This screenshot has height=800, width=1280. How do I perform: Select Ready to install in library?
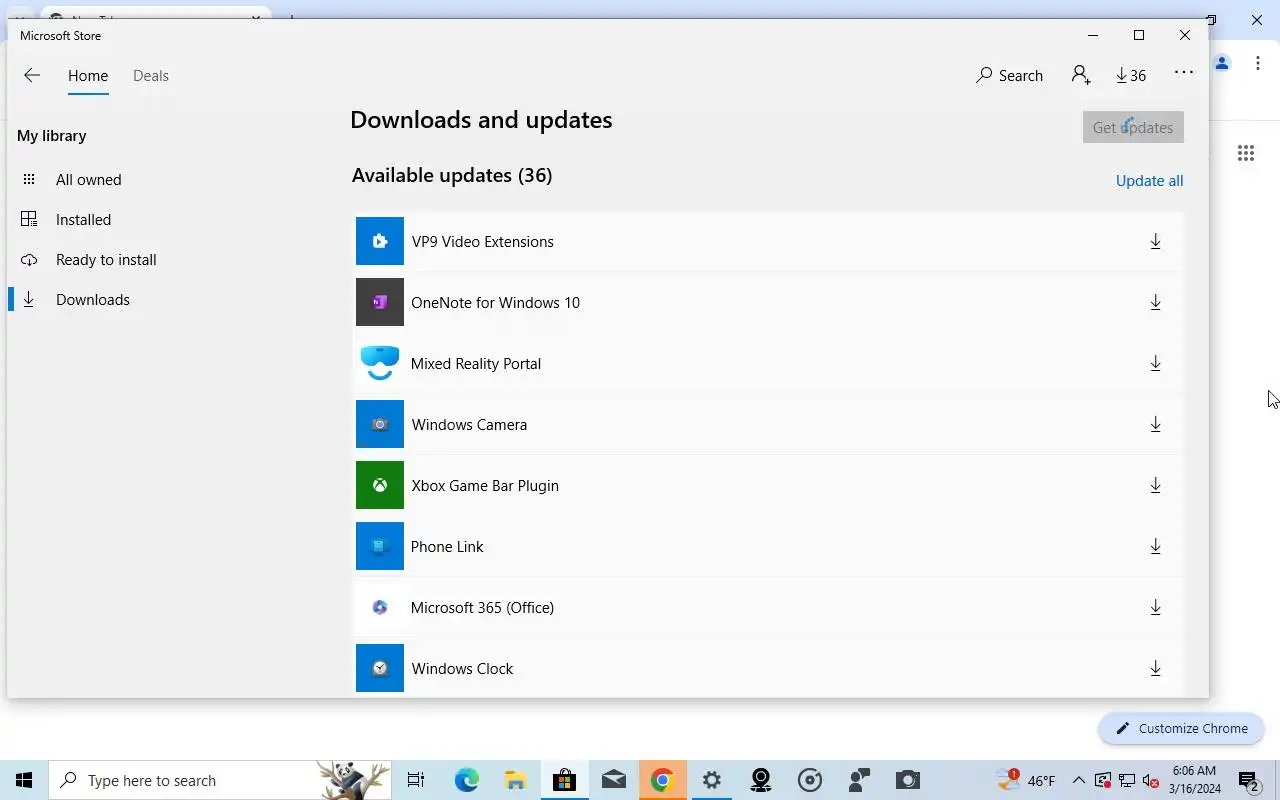pos(106,260)
